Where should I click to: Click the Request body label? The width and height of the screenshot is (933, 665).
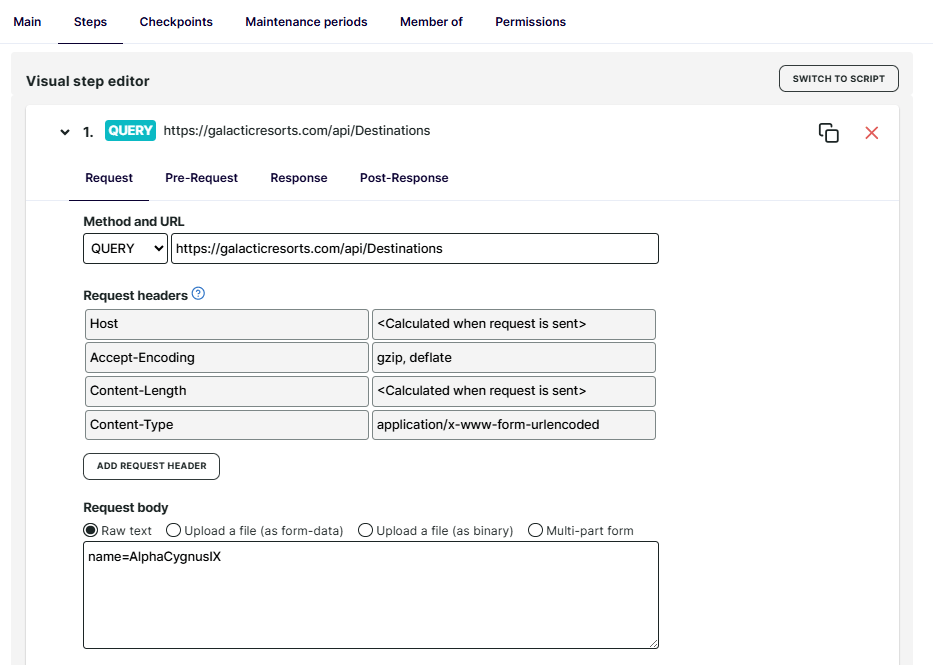click(126, 507)
